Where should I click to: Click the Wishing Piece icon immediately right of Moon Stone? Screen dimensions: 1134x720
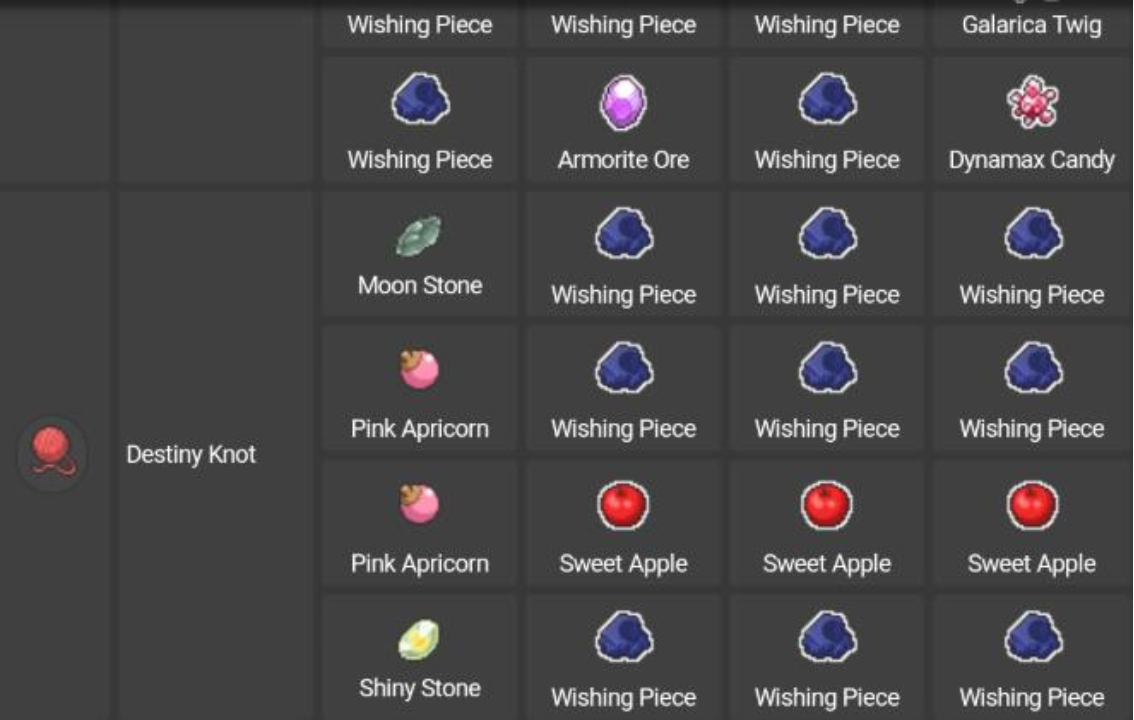(x=623, y=237)
